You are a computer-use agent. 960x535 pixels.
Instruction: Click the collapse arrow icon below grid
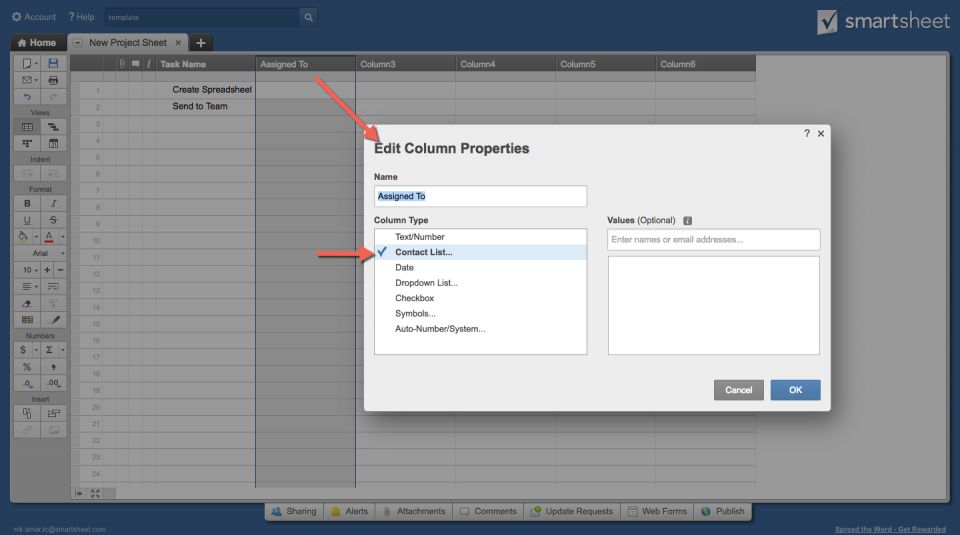click(x=79, y=493)
